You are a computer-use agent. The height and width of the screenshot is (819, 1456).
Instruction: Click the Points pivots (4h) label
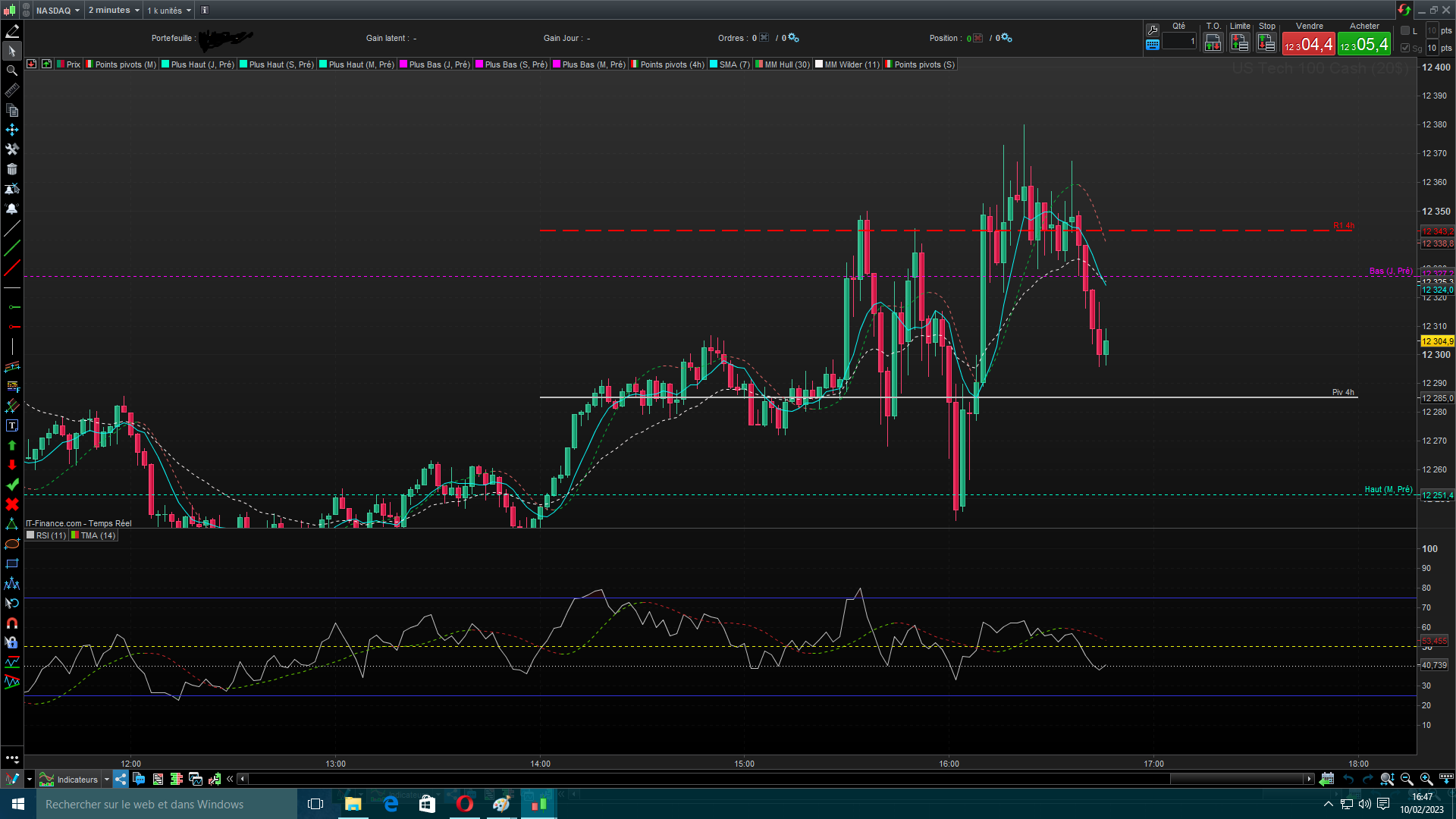tap(672, 64)
